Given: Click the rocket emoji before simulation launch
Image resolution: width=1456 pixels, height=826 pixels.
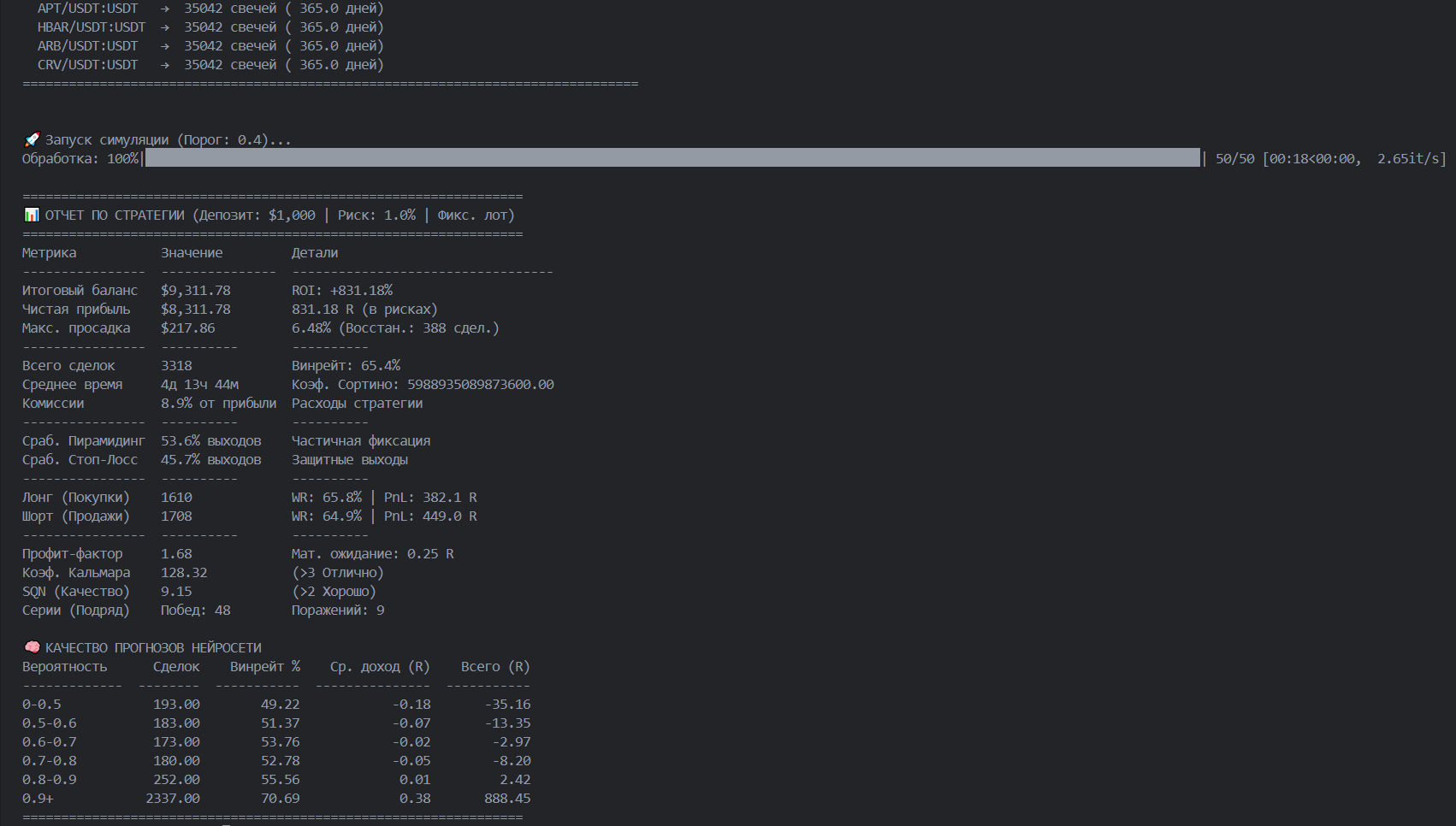Looking at the screenshot, I should 32,139.
